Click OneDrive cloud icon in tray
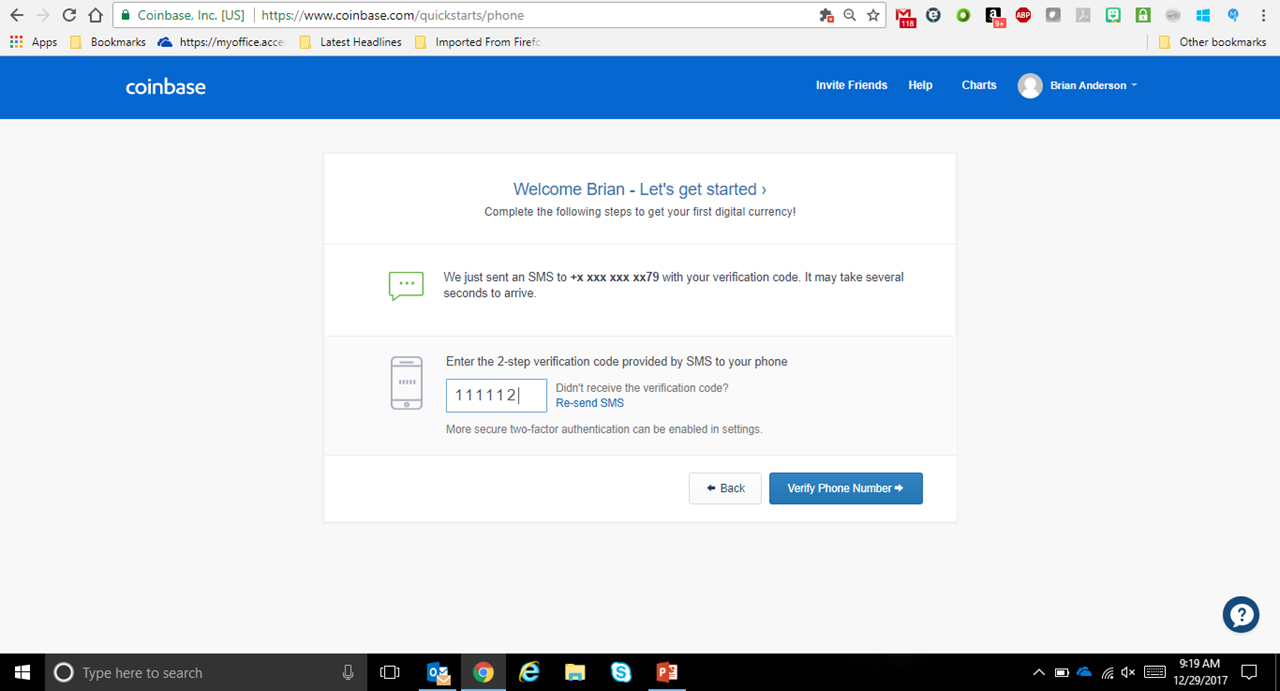The width and height of the screenshot is (1280, 691). pos(1084,672)
